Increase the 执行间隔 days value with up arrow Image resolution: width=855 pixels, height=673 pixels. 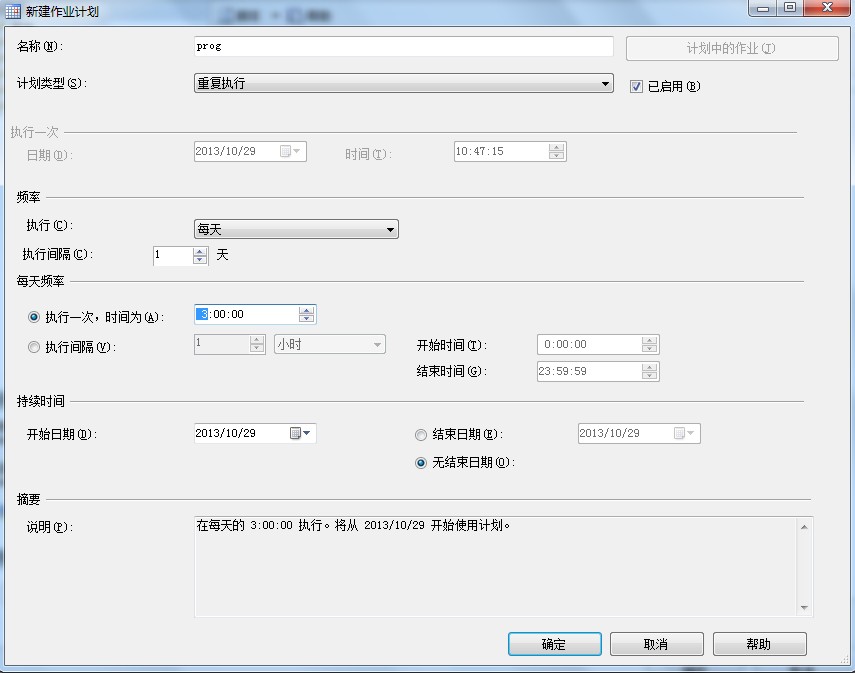(200, 251)
